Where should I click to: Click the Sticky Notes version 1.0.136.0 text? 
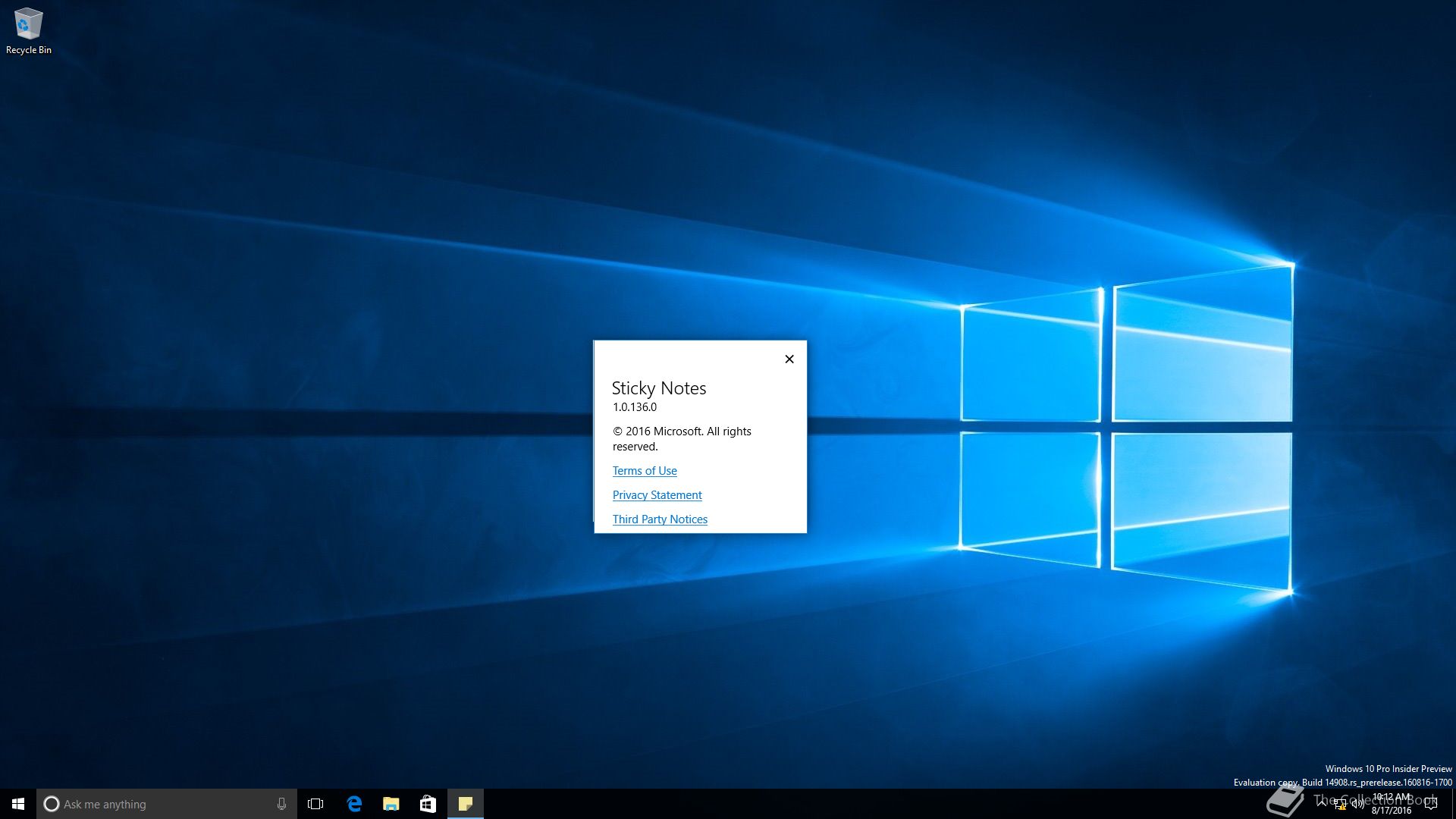635,407
